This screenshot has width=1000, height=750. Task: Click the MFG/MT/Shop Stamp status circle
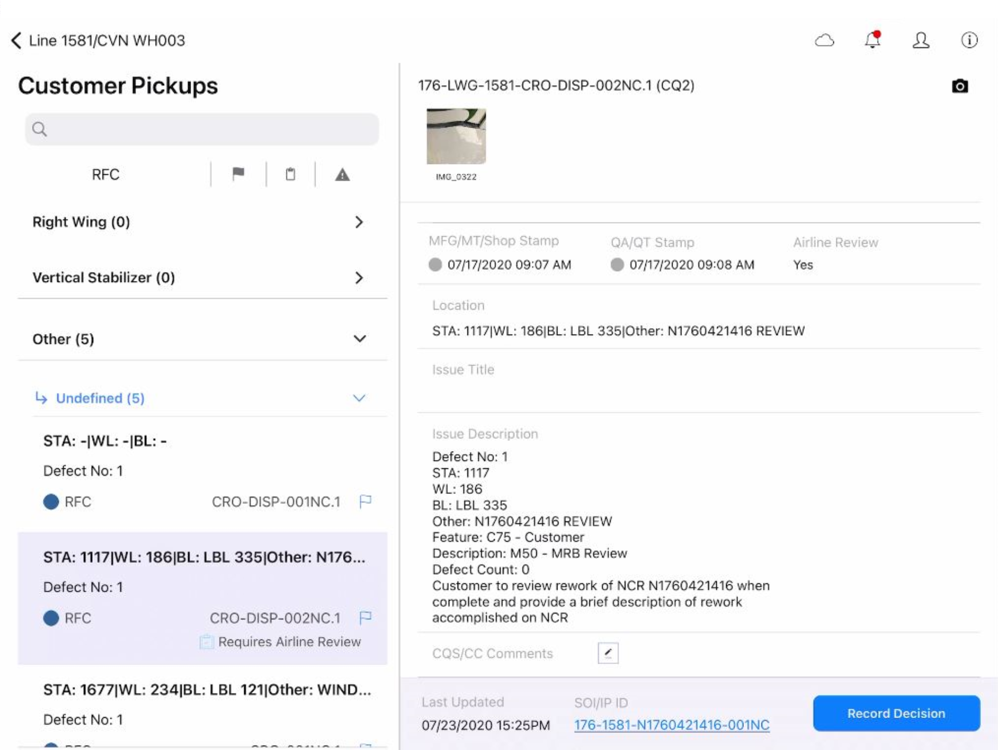click(x=435, y=265)
